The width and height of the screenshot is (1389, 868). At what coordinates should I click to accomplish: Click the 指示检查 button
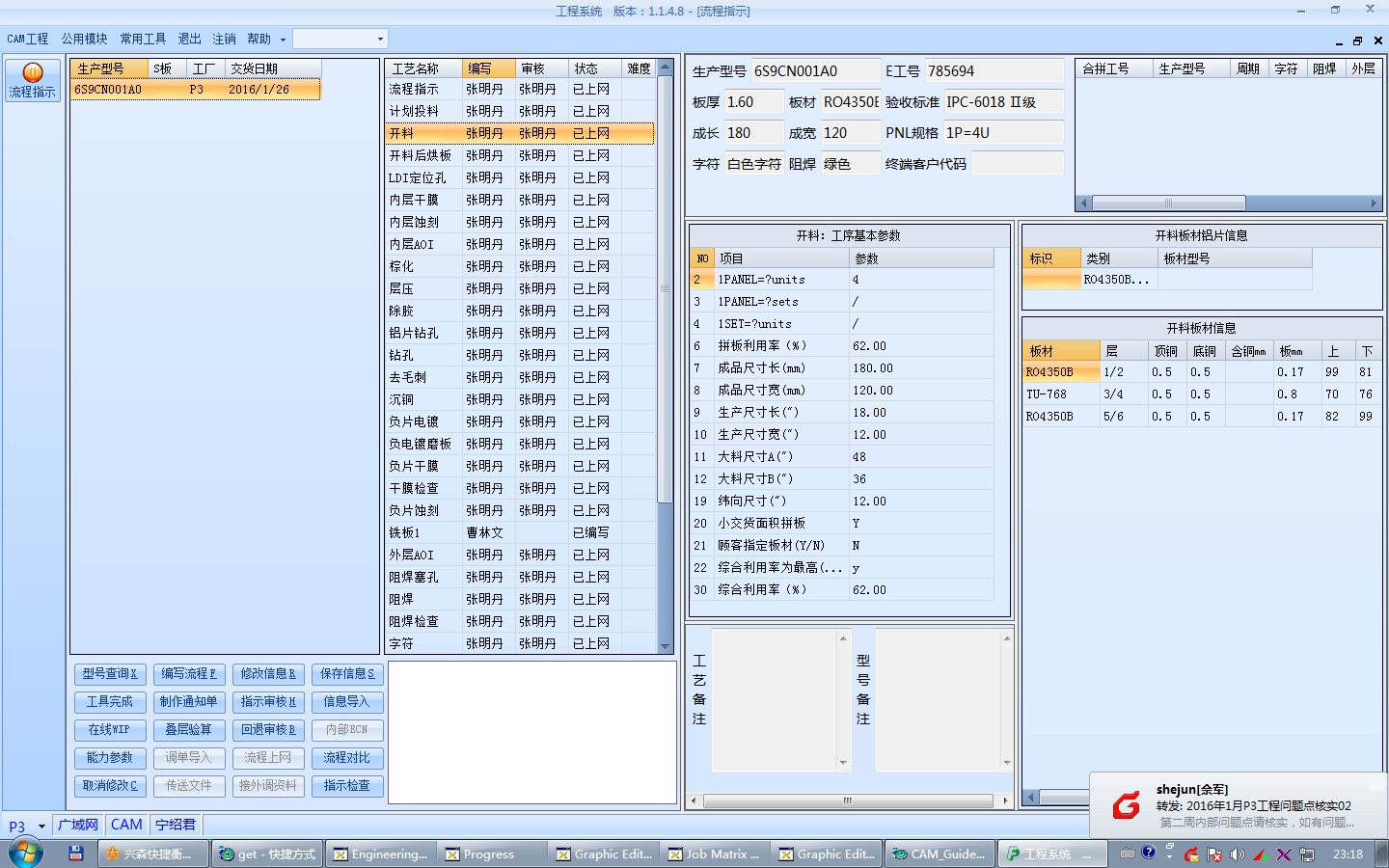click(x=347, y=786)
